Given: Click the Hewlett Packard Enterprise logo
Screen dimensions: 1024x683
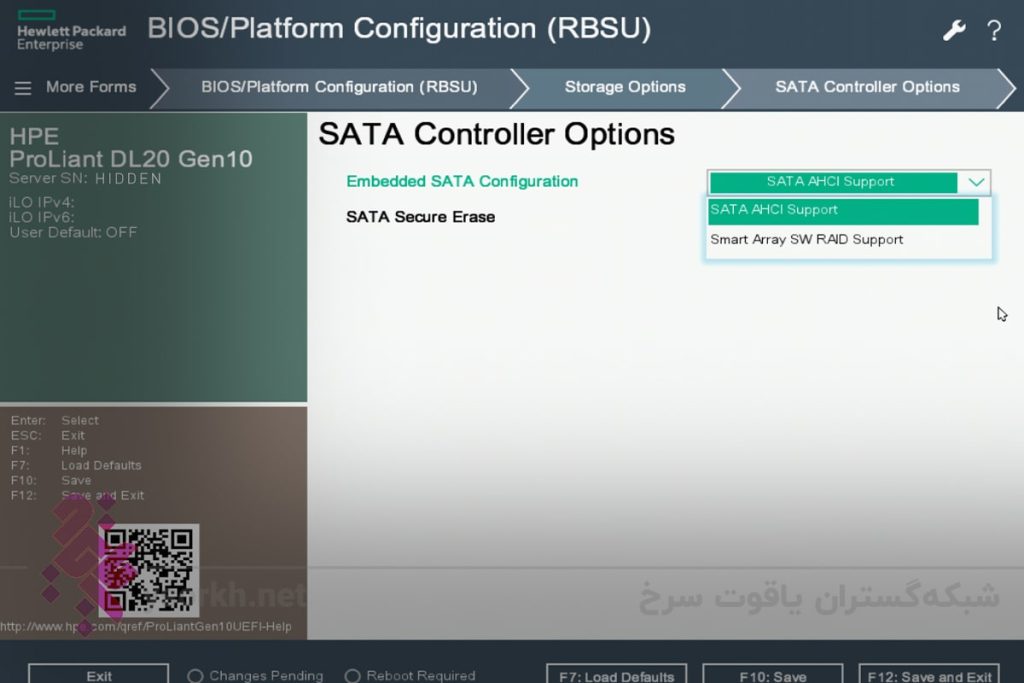Looking at the screenshot, I should [71, 32].
